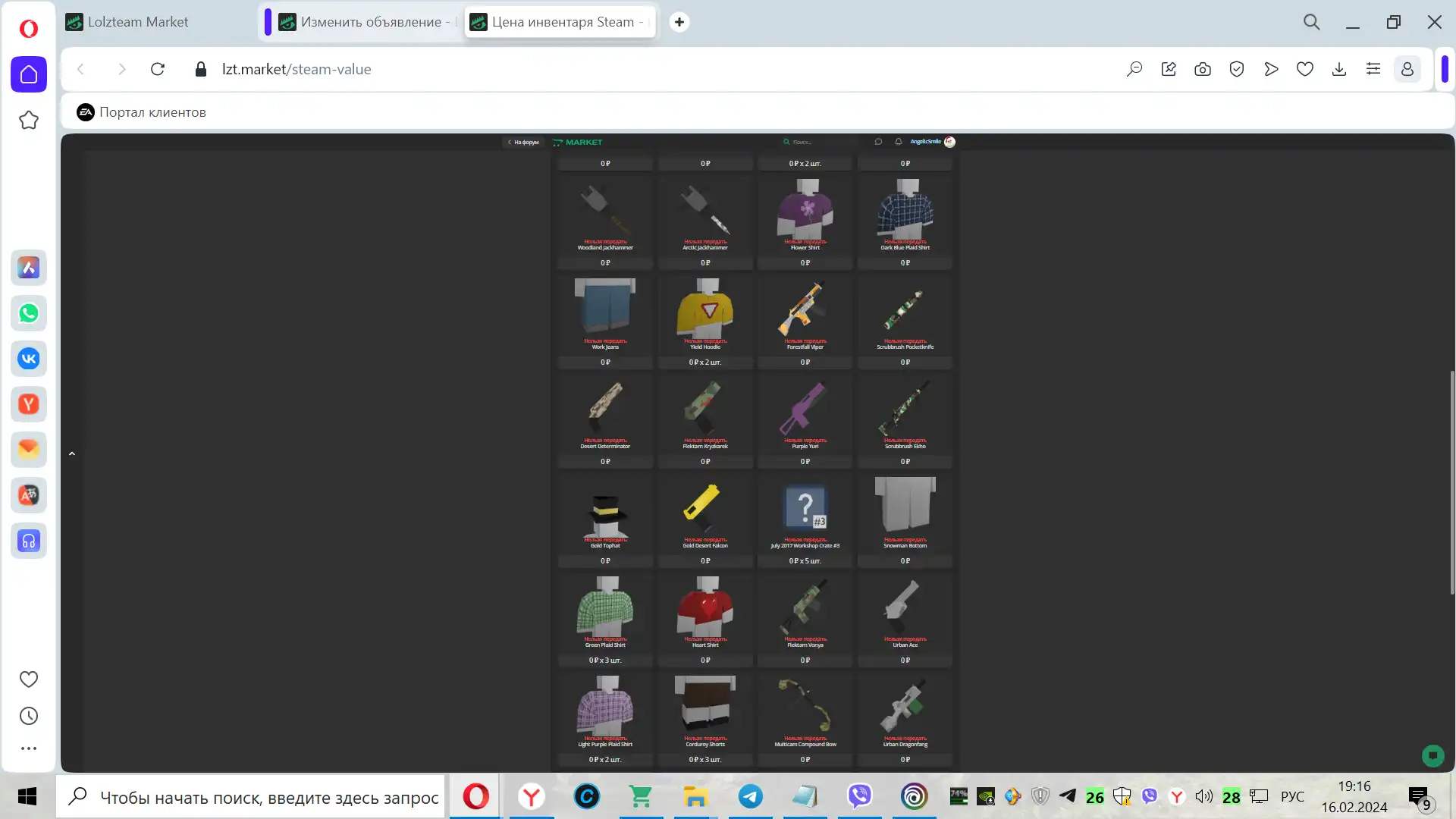Open Easy Setup sliders icon
This screenshot has height=819, width=1456.
1373,69
